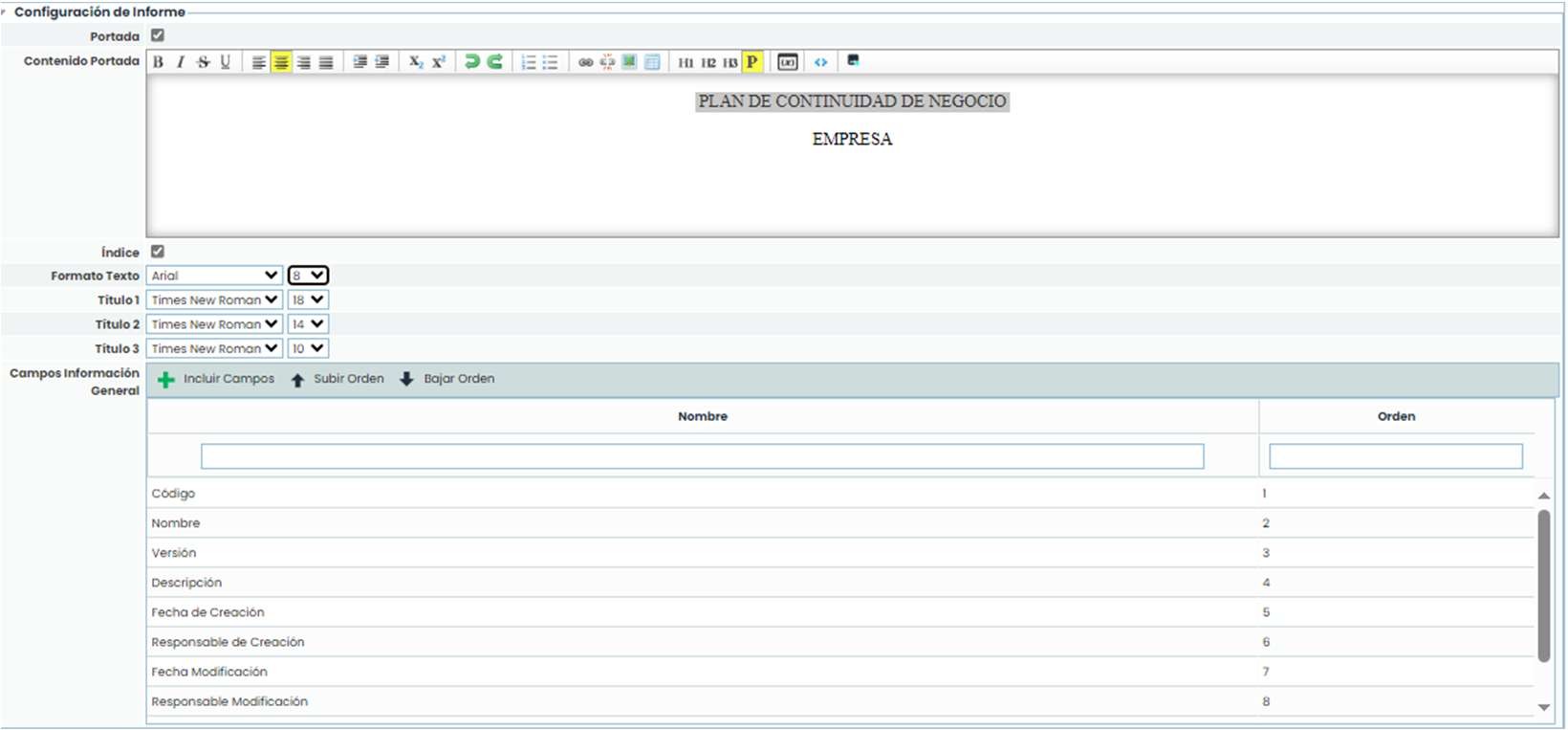Viewport: 1568px width, 730px height.
Task: Expand the Título 2 font dropdown
Action: [x=214, y=324]
